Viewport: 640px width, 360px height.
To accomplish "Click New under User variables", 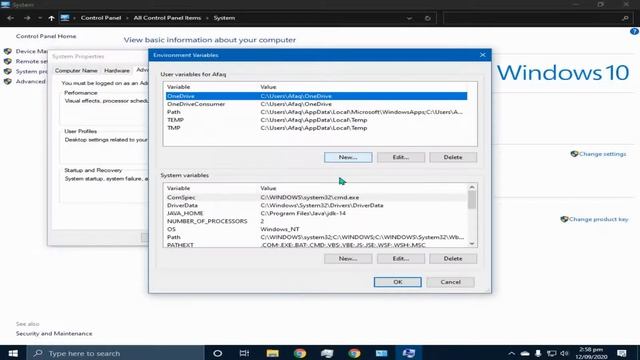I will point(348,157).
